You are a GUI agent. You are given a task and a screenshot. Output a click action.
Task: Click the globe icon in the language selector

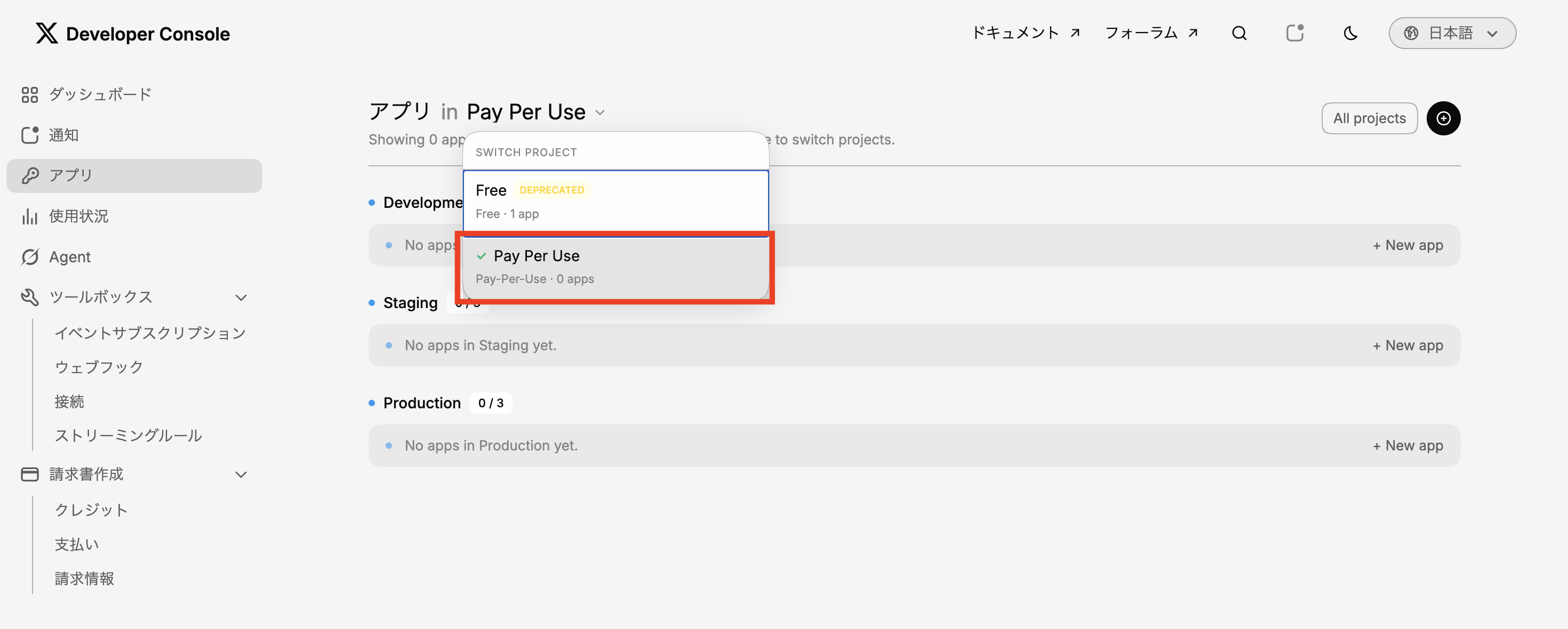click(1411, 33)
